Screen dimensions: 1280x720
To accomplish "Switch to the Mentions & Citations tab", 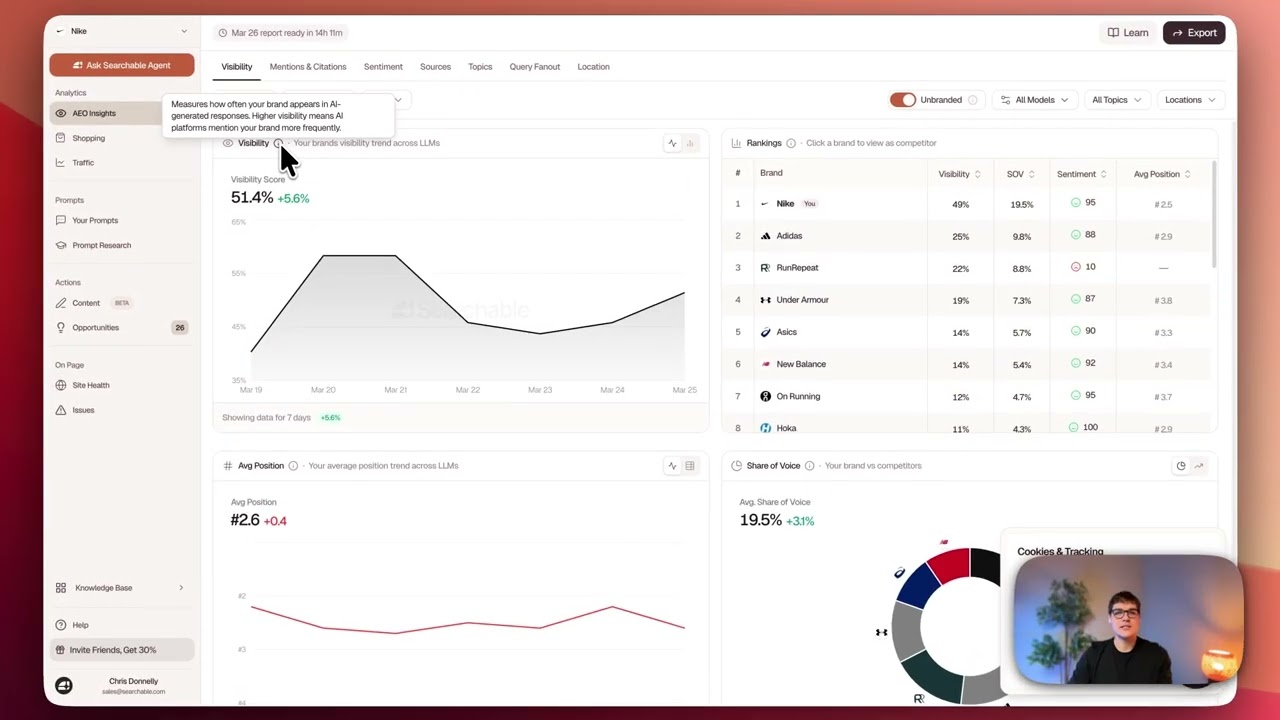I will coord(308,67).
